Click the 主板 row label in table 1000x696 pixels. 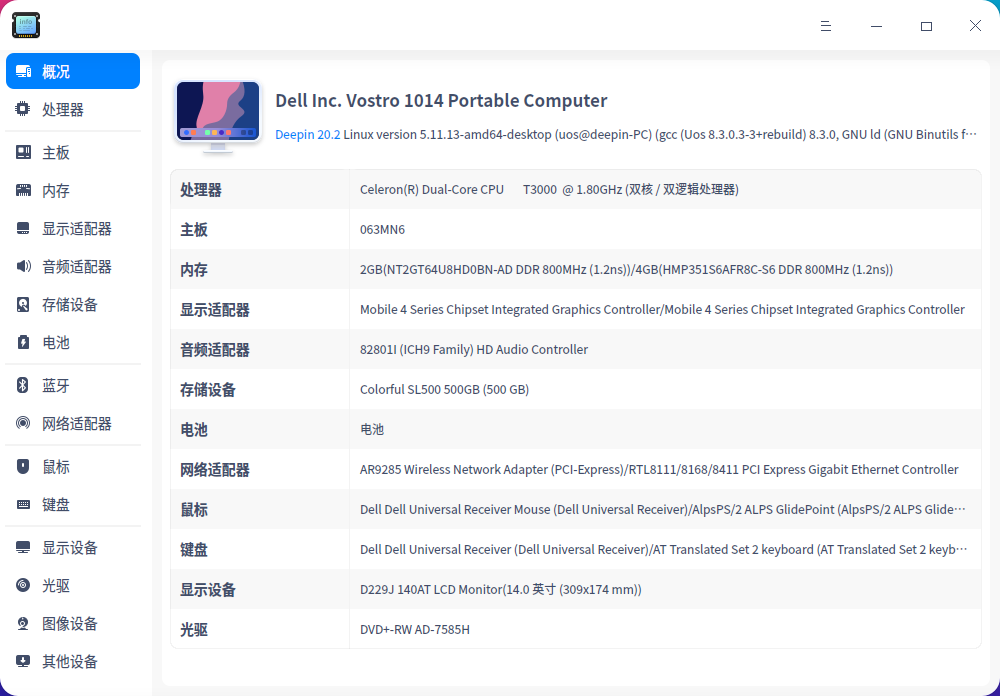point(194,230)
